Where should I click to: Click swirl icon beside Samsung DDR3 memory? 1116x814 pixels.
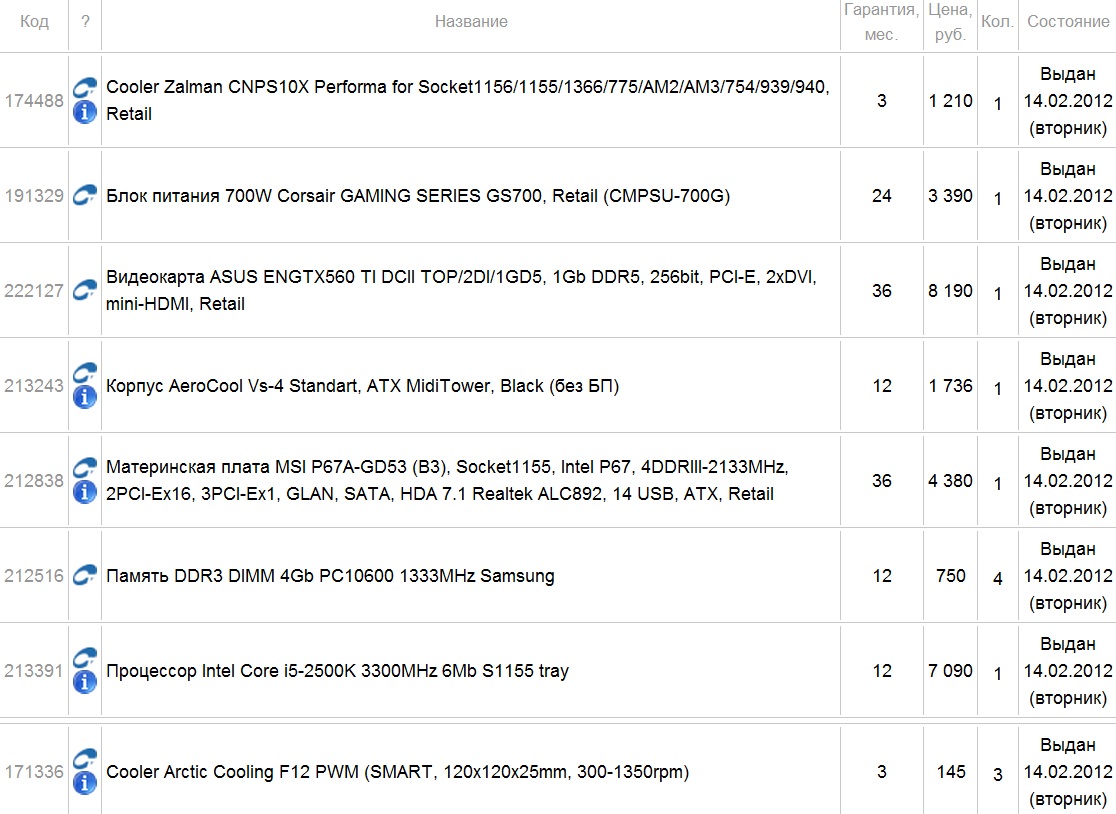pos(85,576)
